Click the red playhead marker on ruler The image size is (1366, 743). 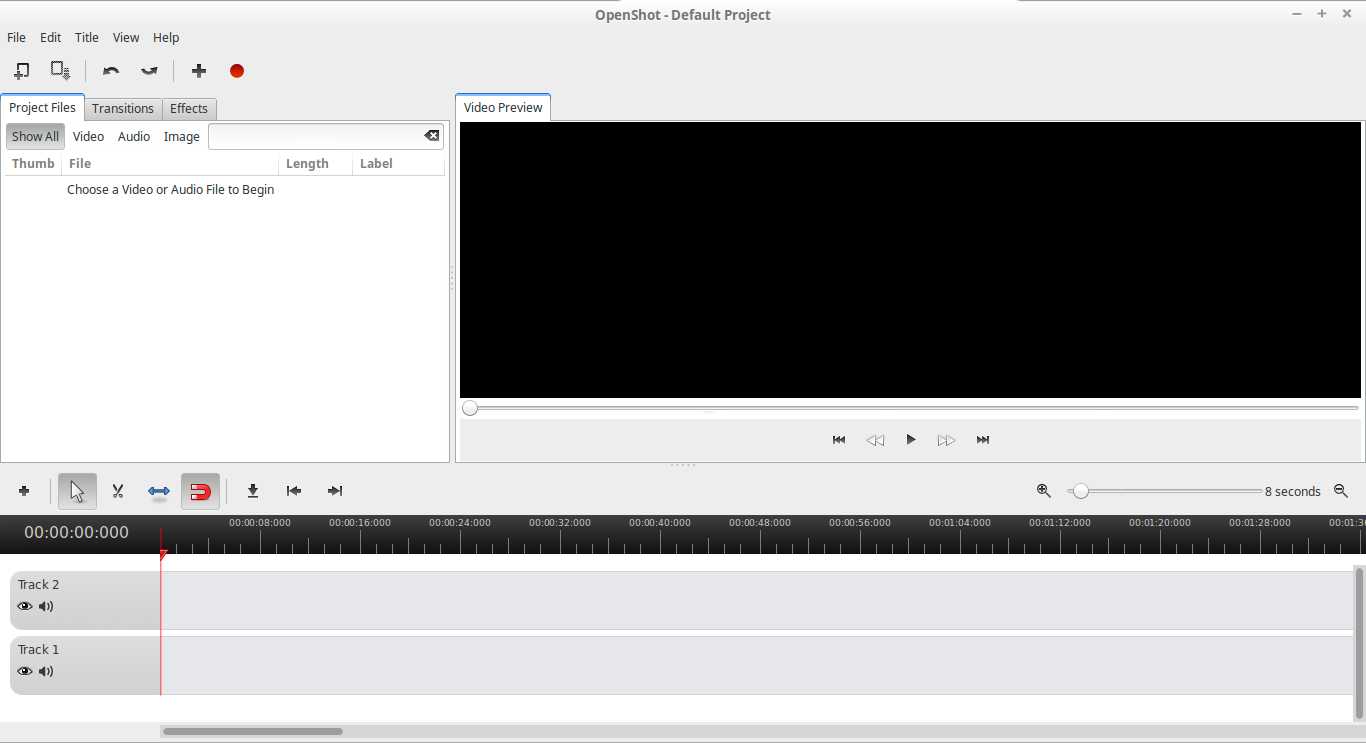164,554
